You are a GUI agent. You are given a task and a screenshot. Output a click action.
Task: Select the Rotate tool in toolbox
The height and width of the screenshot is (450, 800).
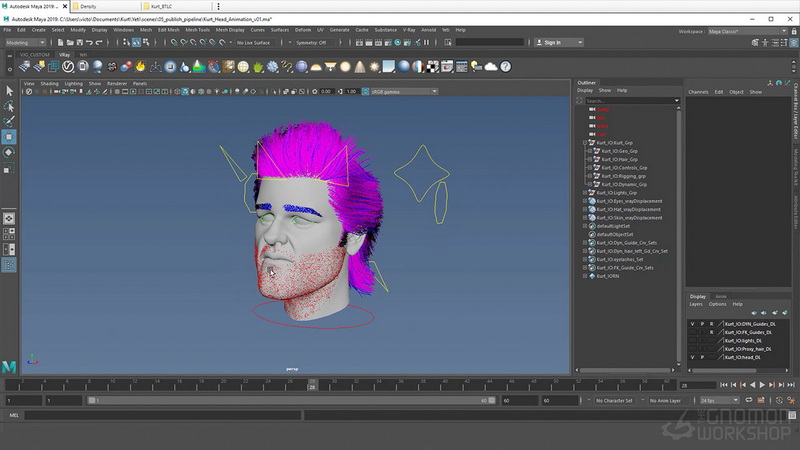pyautogui.click(x=9, y=152)
